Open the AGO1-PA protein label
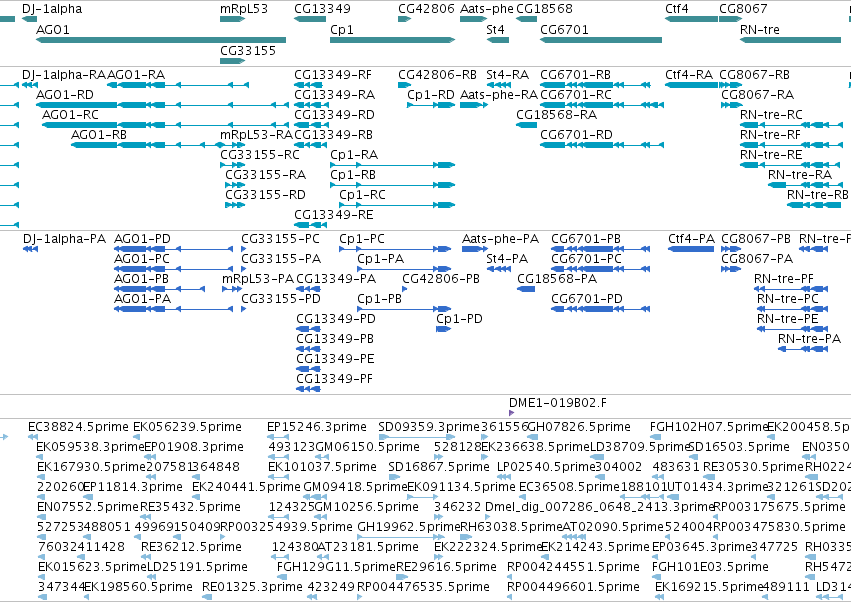 [x=142, y=299]
